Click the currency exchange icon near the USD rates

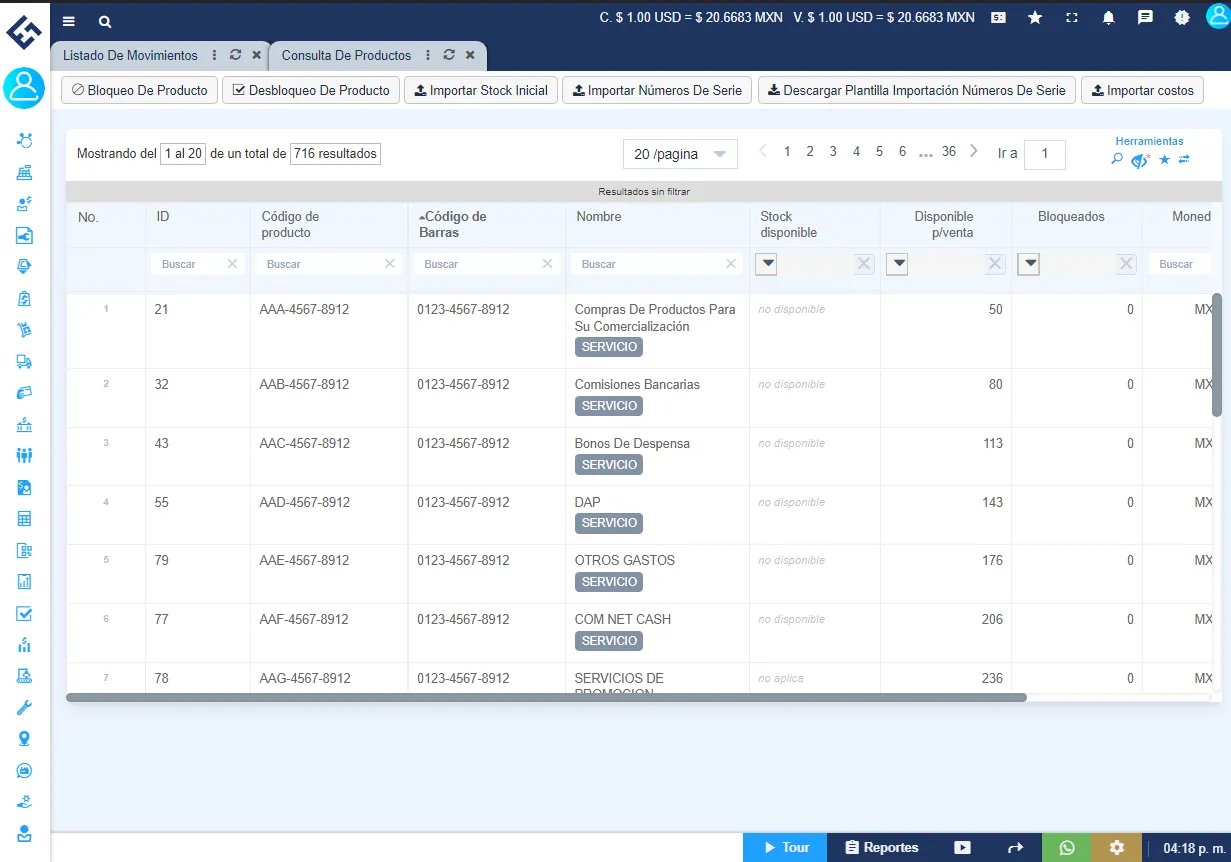(x=998, y=17)
